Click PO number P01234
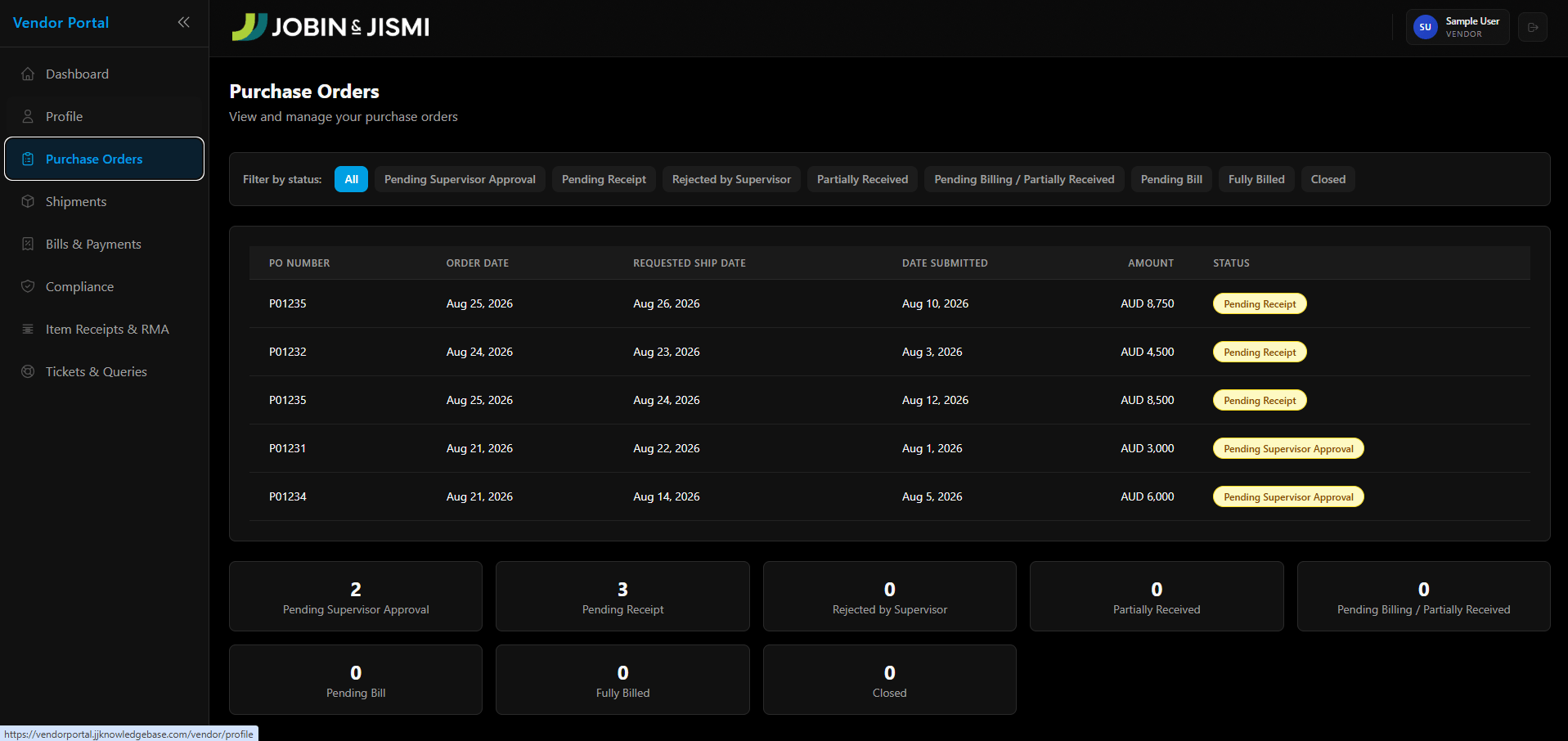This screenshot has width=1568, height=741. 288,496
